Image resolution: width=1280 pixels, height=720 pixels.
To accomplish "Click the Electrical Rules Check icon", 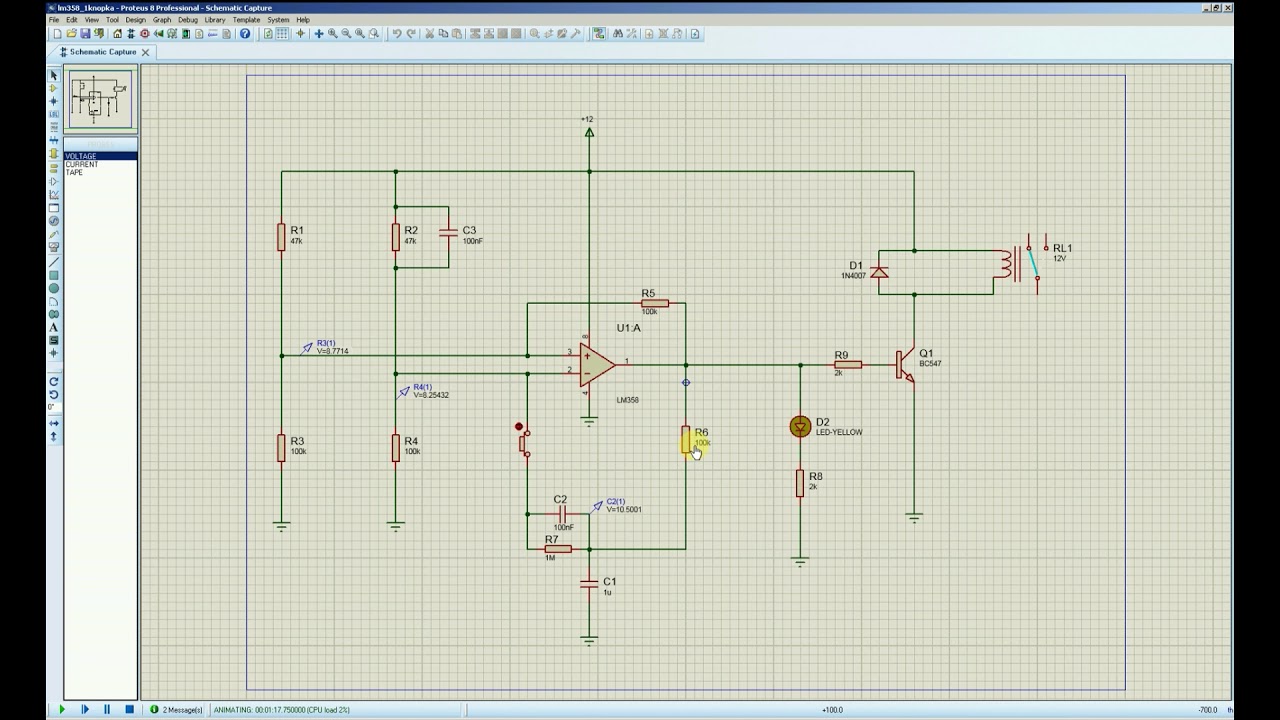I will pyautogui.click(x=695, y=33).
